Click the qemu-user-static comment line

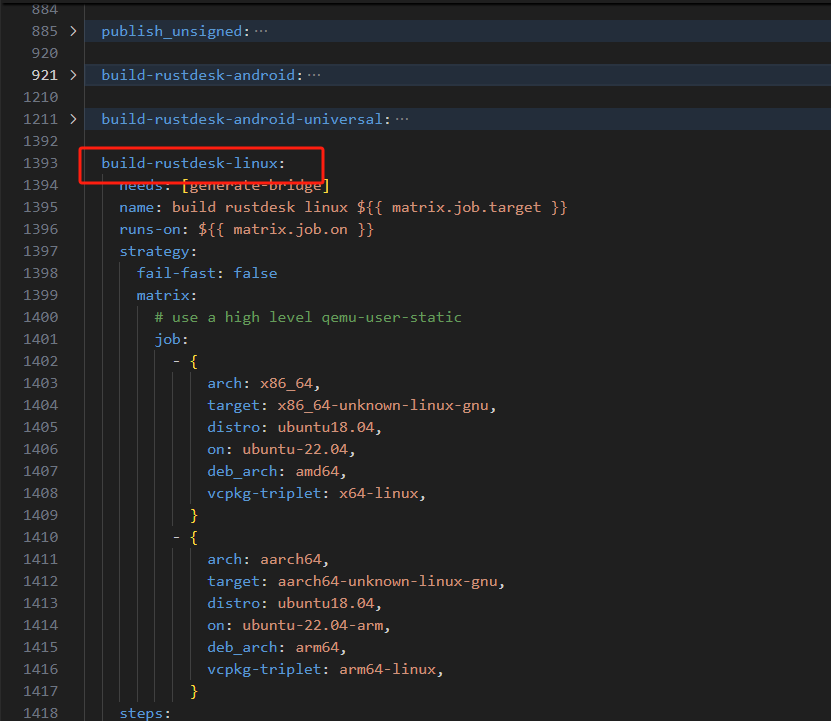coord(308,318)
